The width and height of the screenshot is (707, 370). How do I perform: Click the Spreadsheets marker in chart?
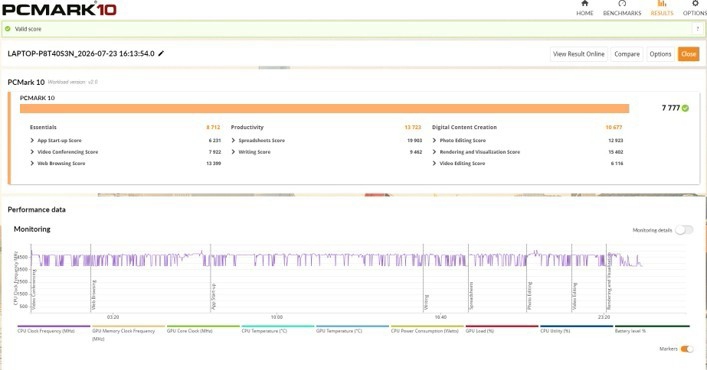tap(472, 296)
